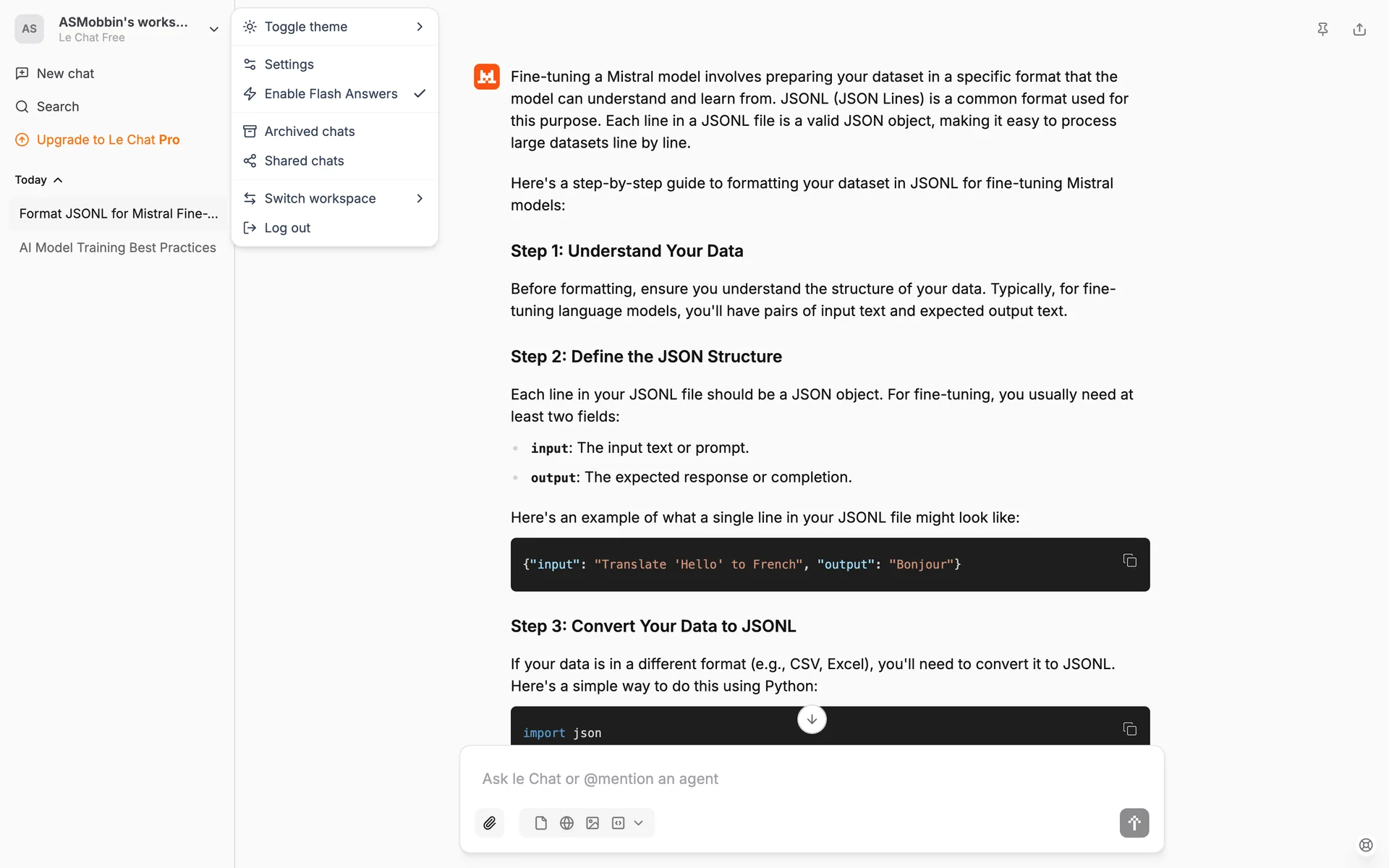Click the canvas document icon in composer
The width and height of the screenshot is (1389, 868).
pos(540,823)
